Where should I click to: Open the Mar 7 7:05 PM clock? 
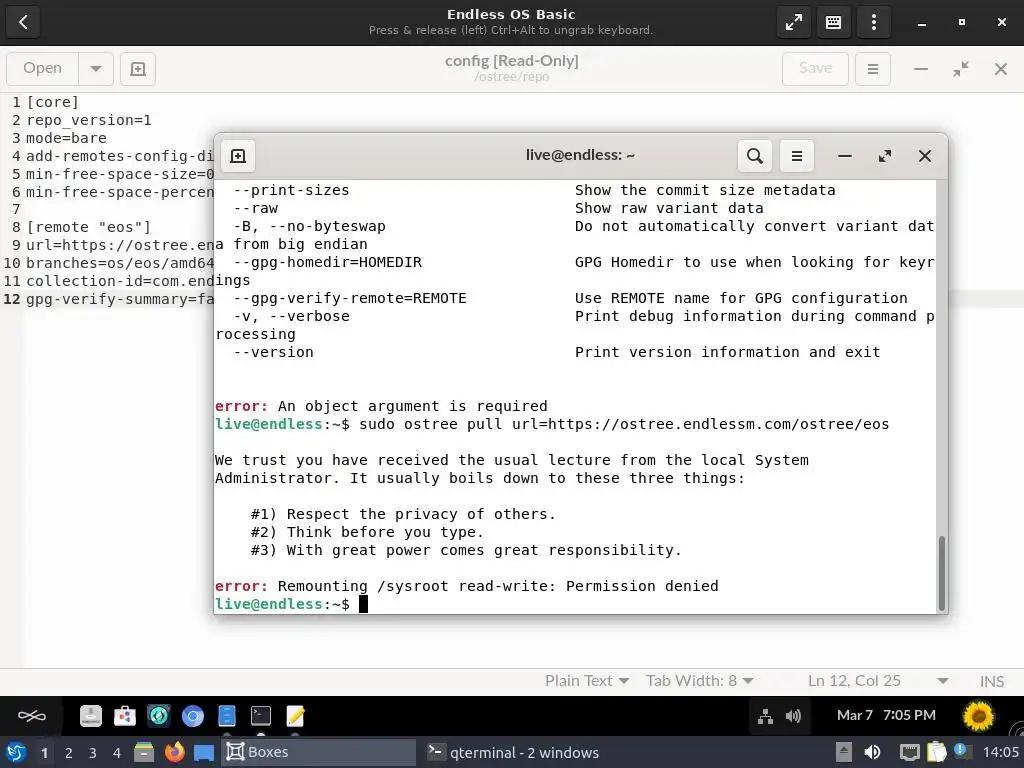point(886,716)
